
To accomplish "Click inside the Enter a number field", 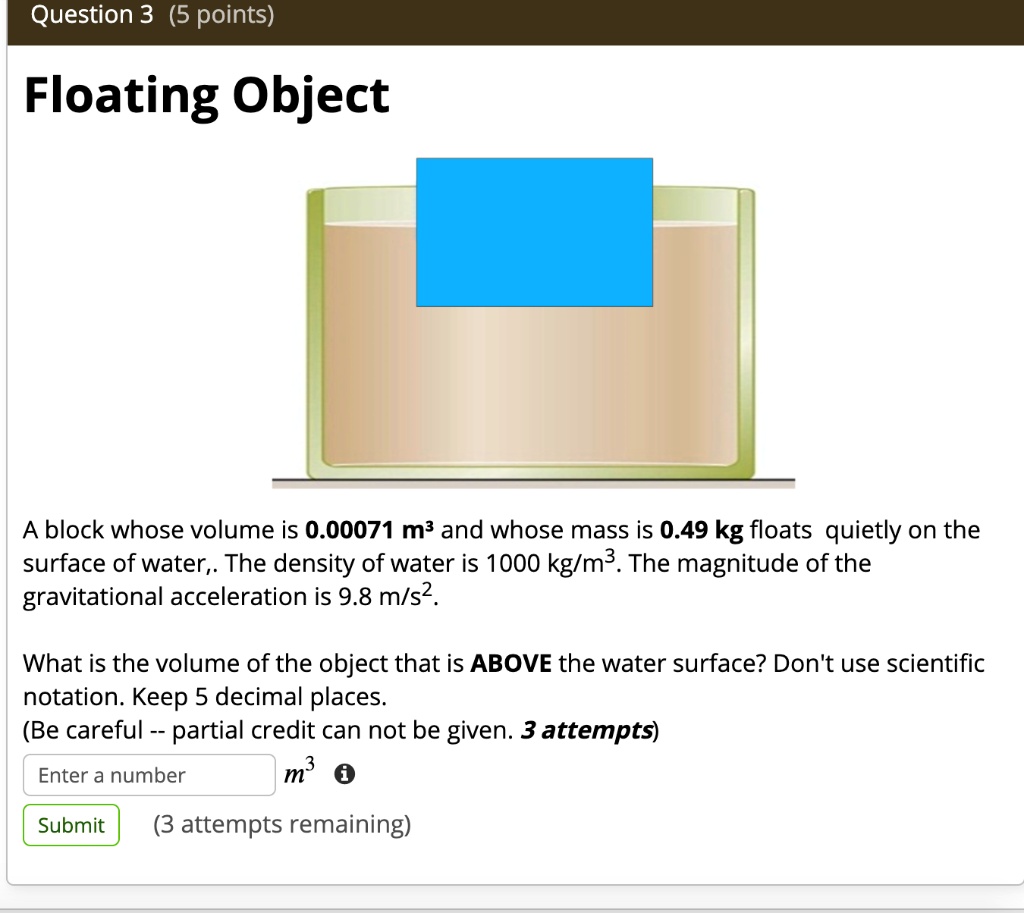I will click(148, 775).
